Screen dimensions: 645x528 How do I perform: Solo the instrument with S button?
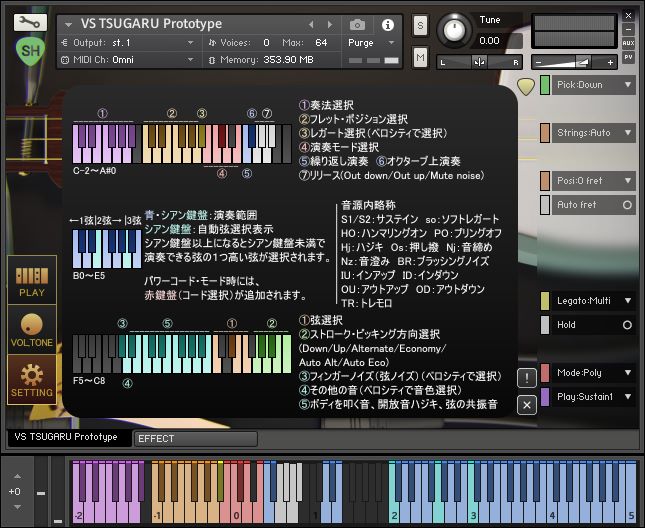(x=420, y=24)
